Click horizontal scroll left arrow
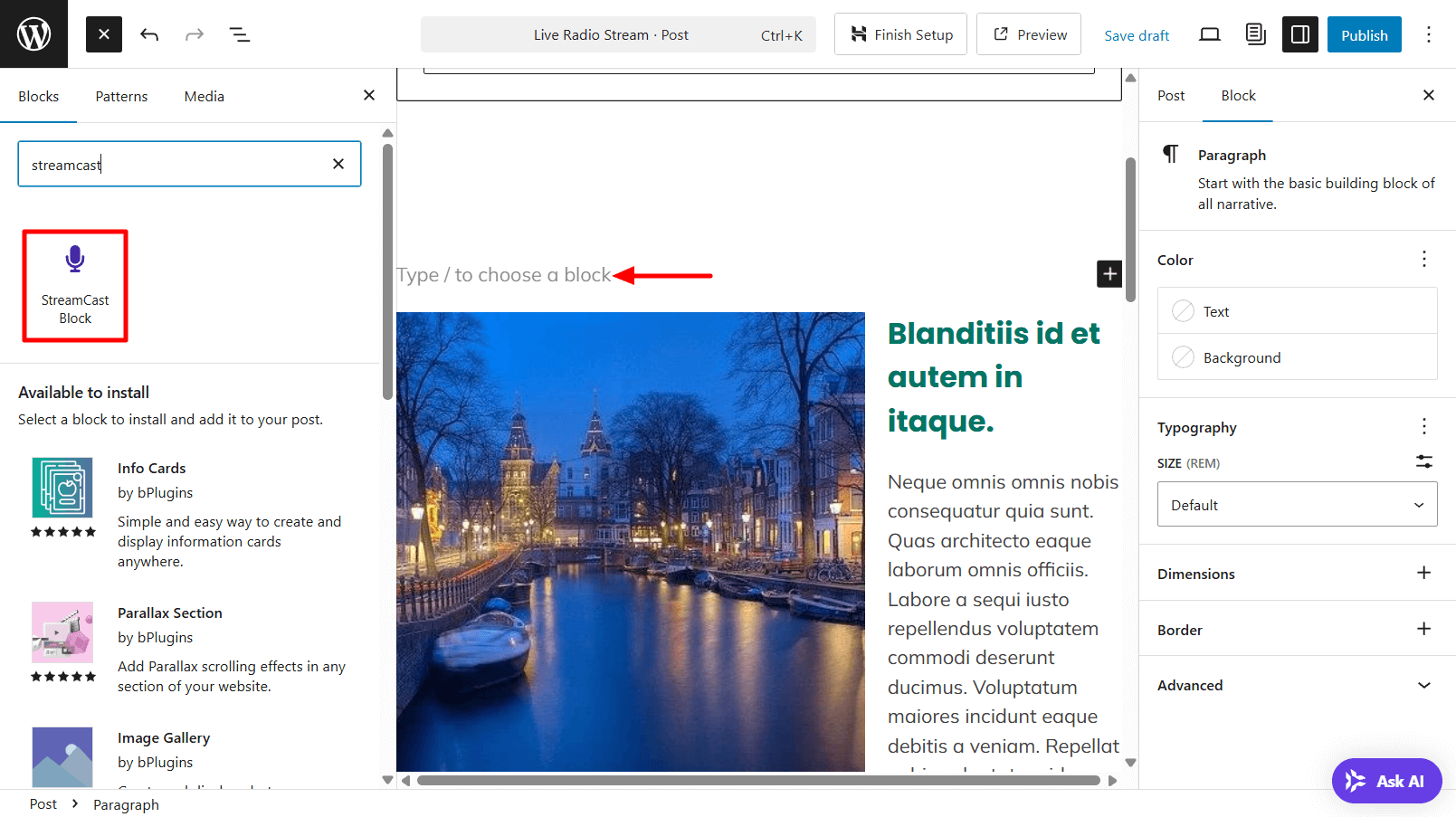 pos(405,780)
